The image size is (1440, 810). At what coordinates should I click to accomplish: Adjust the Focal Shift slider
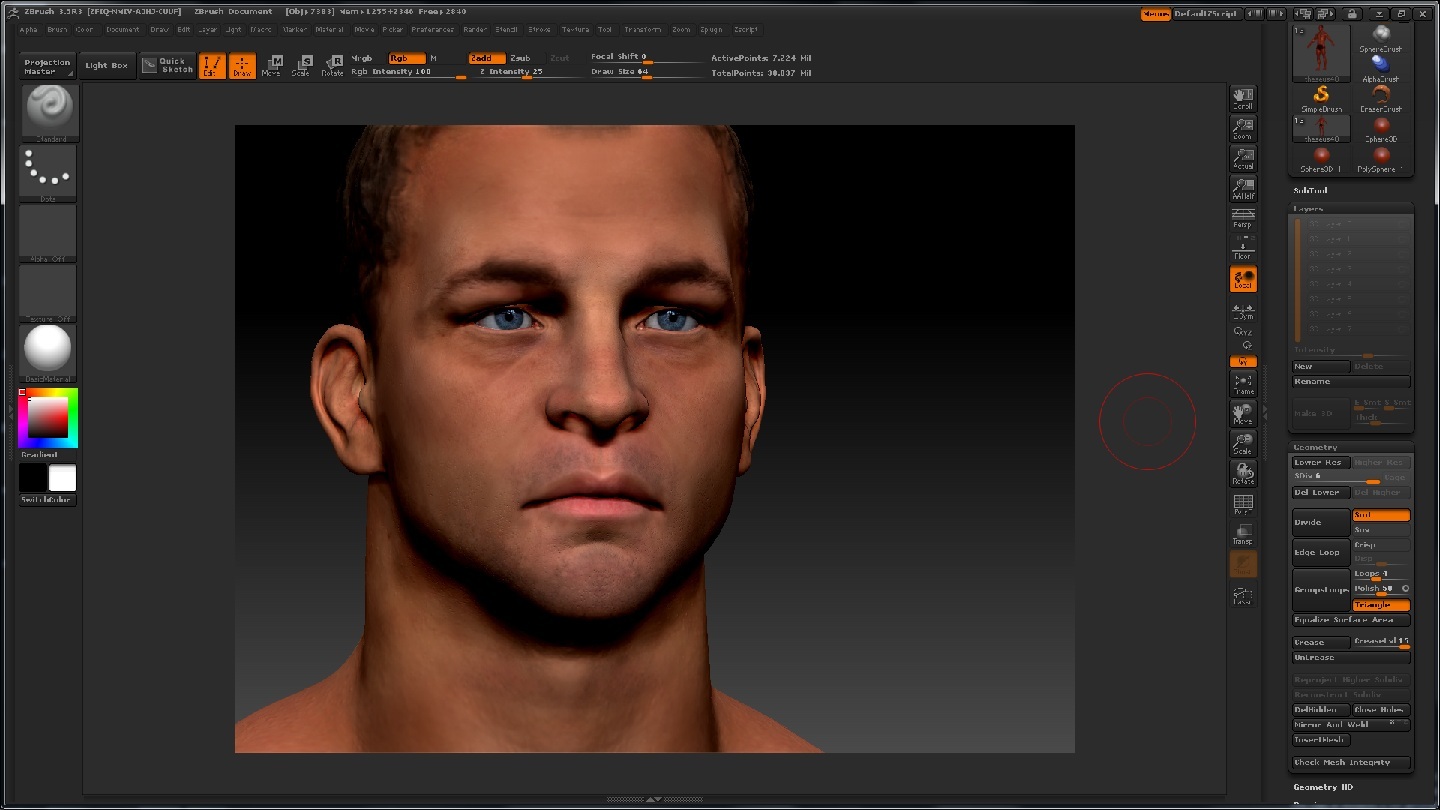click(646, 57)
